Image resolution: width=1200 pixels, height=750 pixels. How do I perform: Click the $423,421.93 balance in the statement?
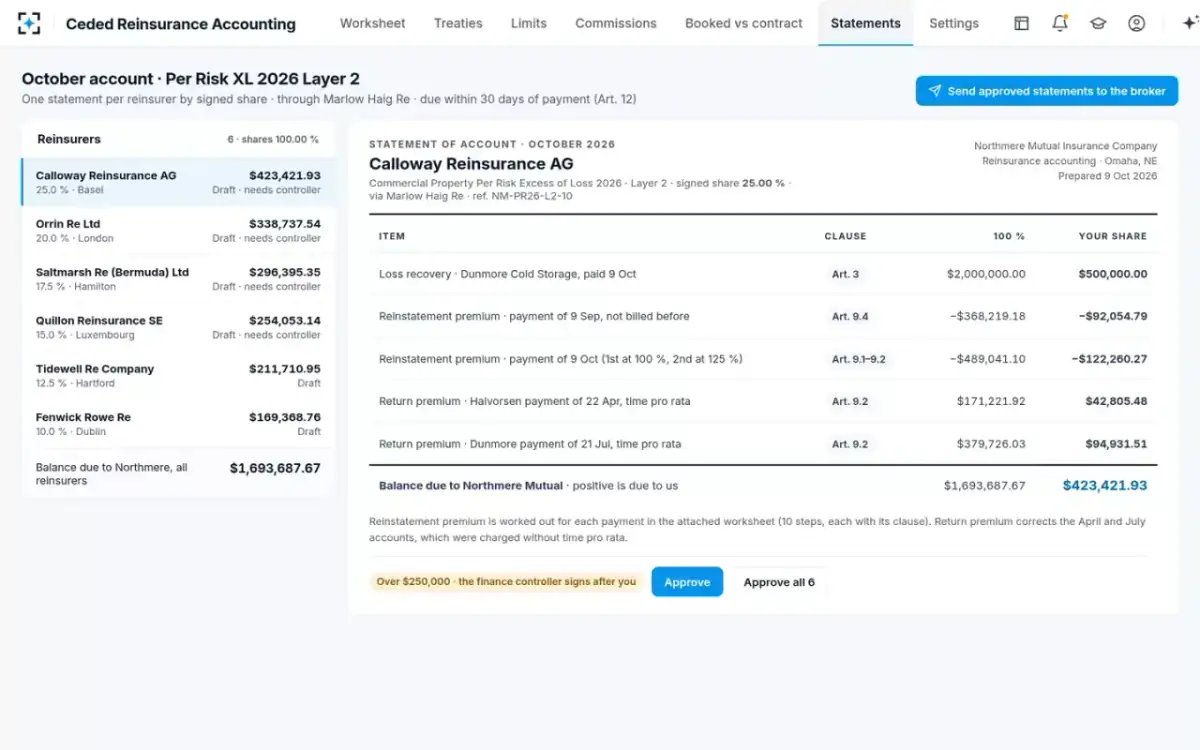pyautogui.click(x=1105, y=486)
